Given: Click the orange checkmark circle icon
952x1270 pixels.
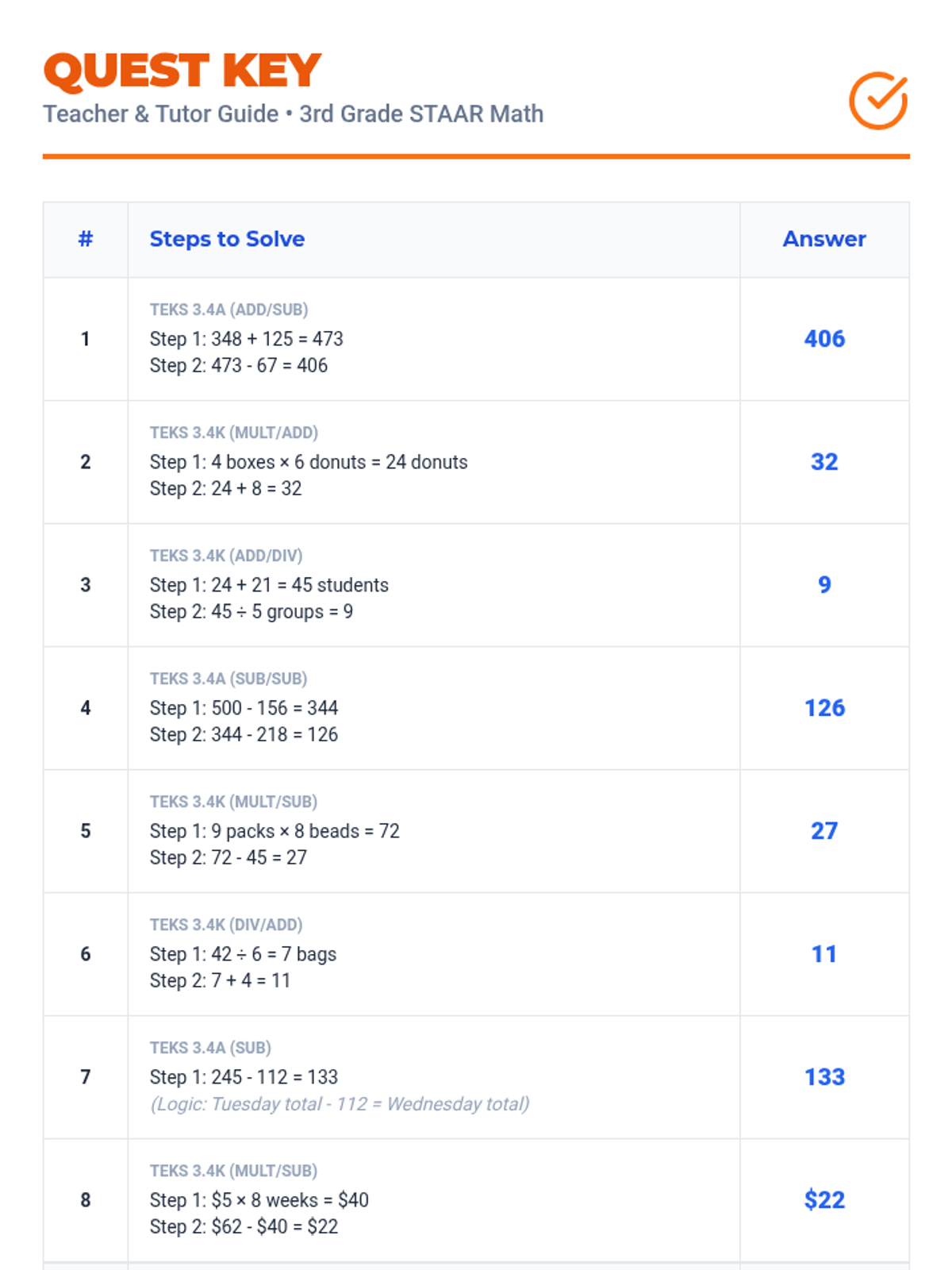Looking at the screenshot, I should [877, 101].
